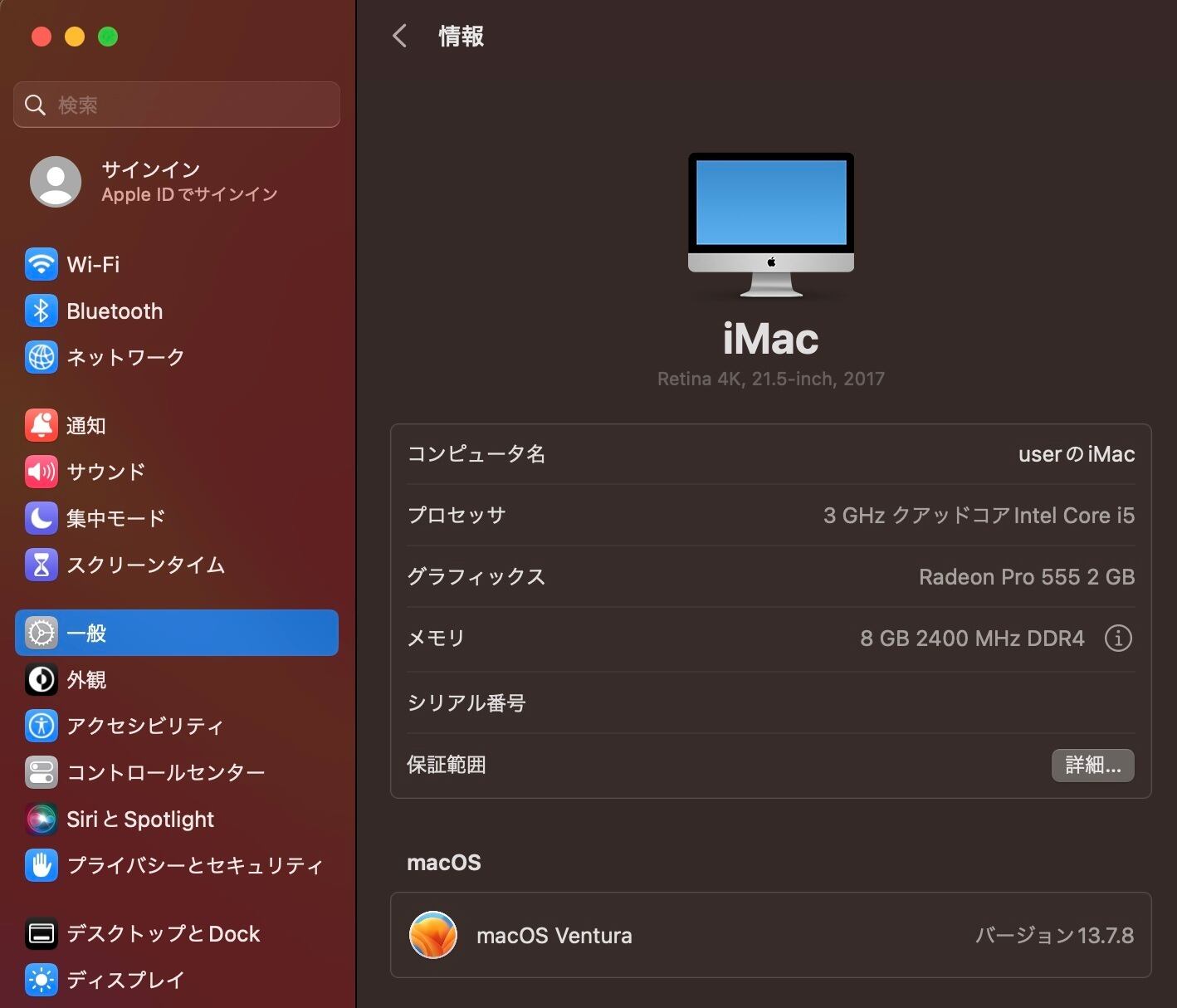Click the 情報 page title

pos(462,36)
